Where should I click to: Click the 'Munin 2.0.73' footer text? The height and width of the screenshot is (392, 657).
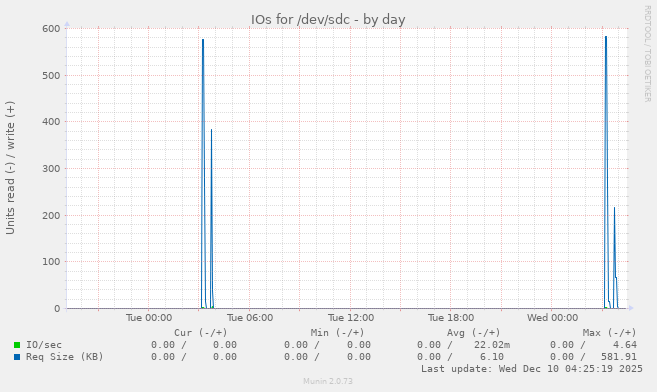click(x=328, y=381)
